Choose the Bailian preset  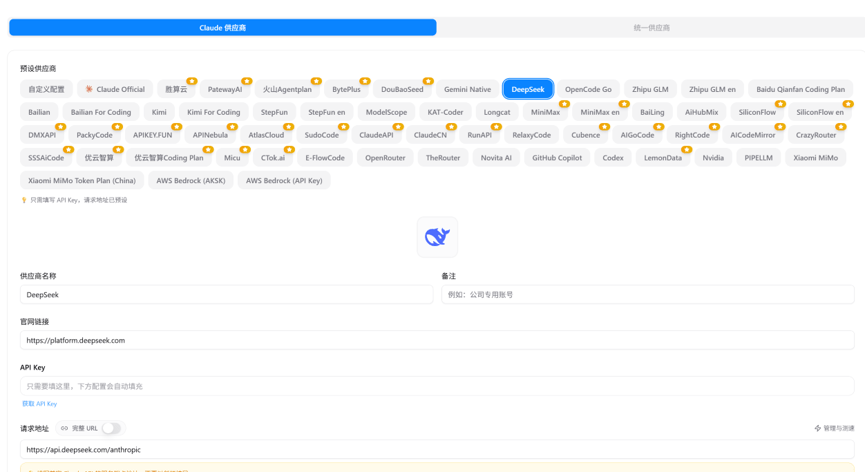point(39,112)
